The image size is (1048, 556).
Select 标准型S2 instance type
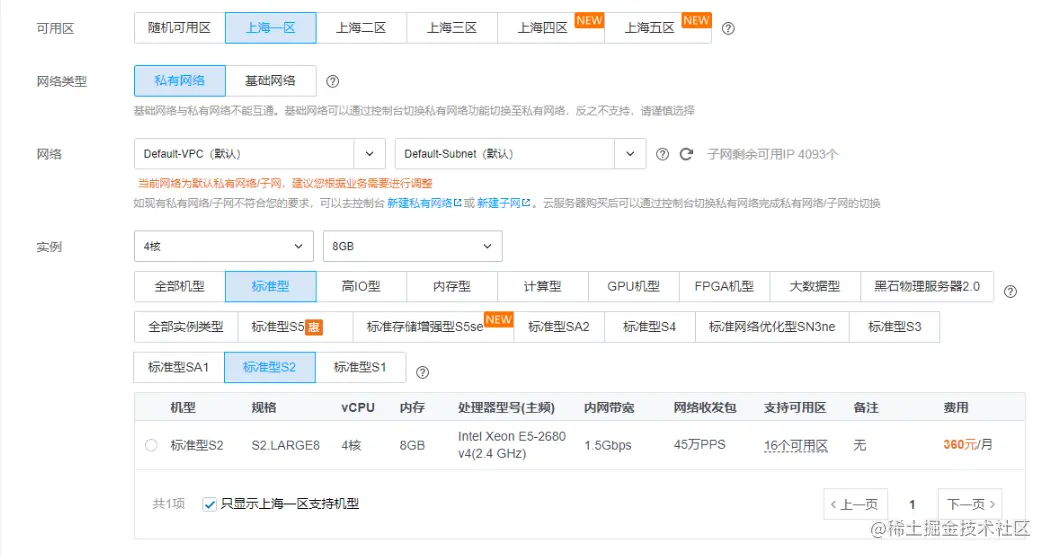(269, 367)
